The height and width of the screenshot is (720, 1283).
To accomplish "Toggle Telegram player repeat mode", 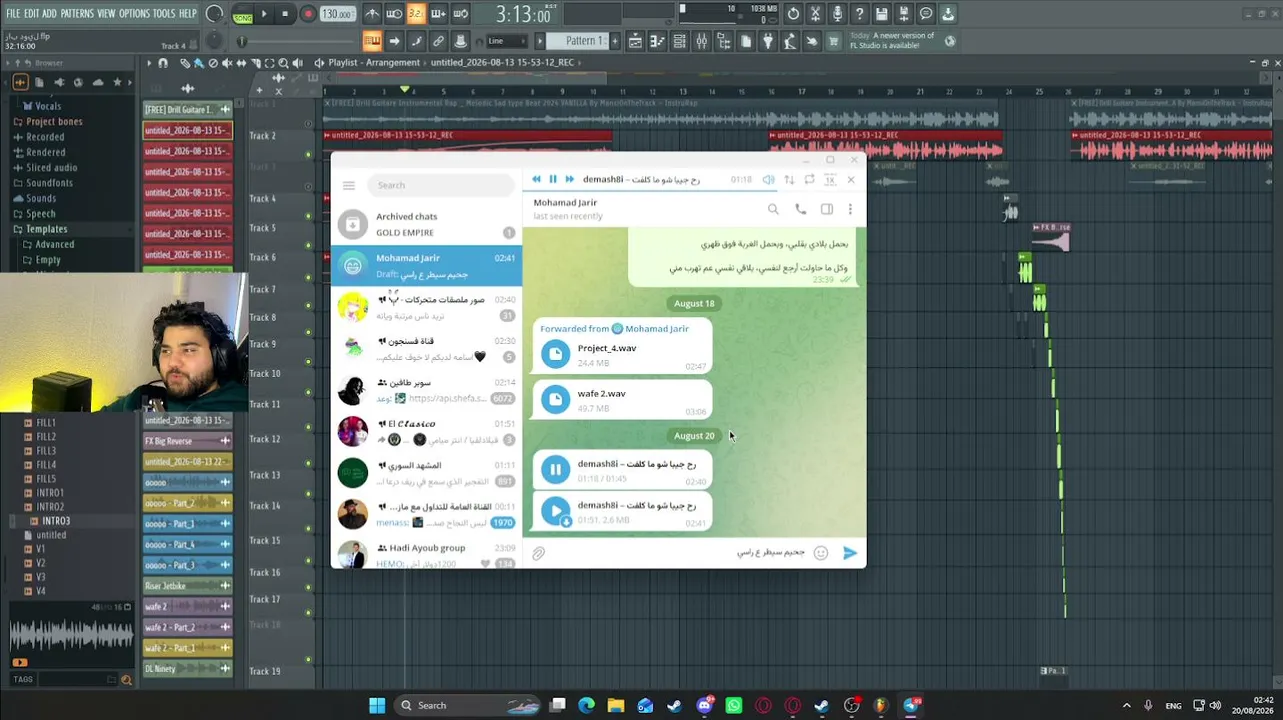I will click(809, 179).
